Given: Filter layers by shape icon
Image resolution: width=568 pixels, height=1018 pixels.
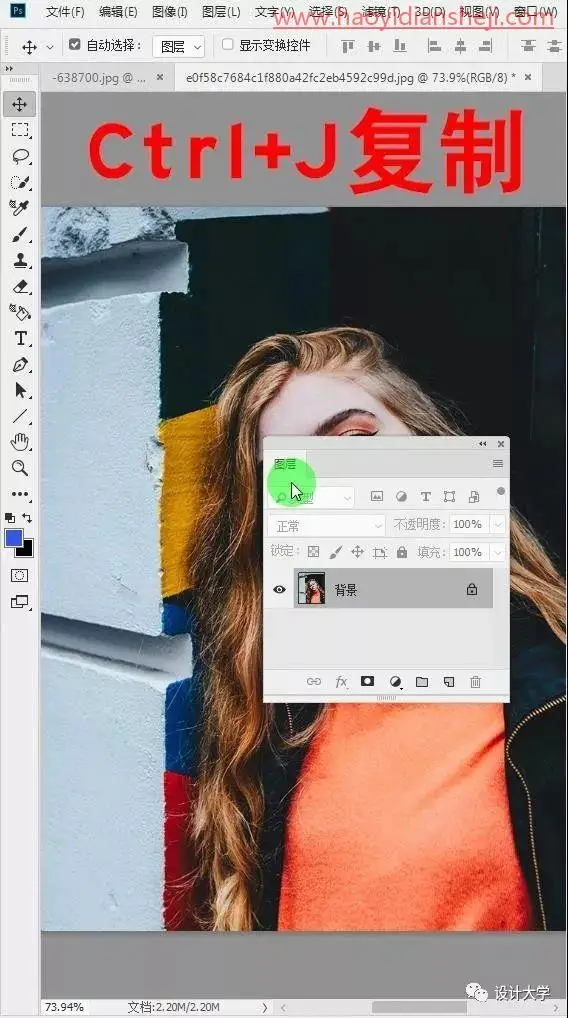Looking at the screenshot, I should click(449, 497).
